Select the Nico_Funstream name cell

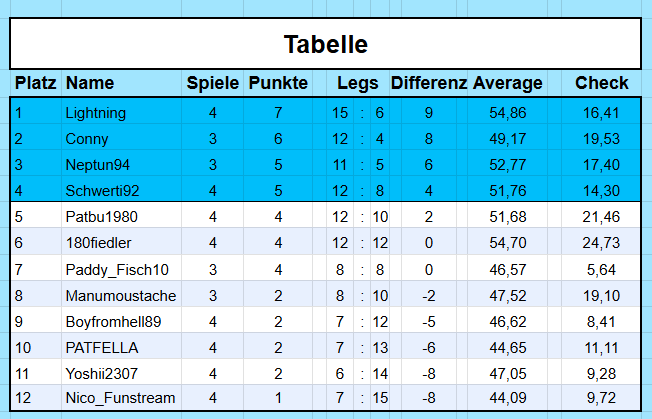(x=121, y=398)
